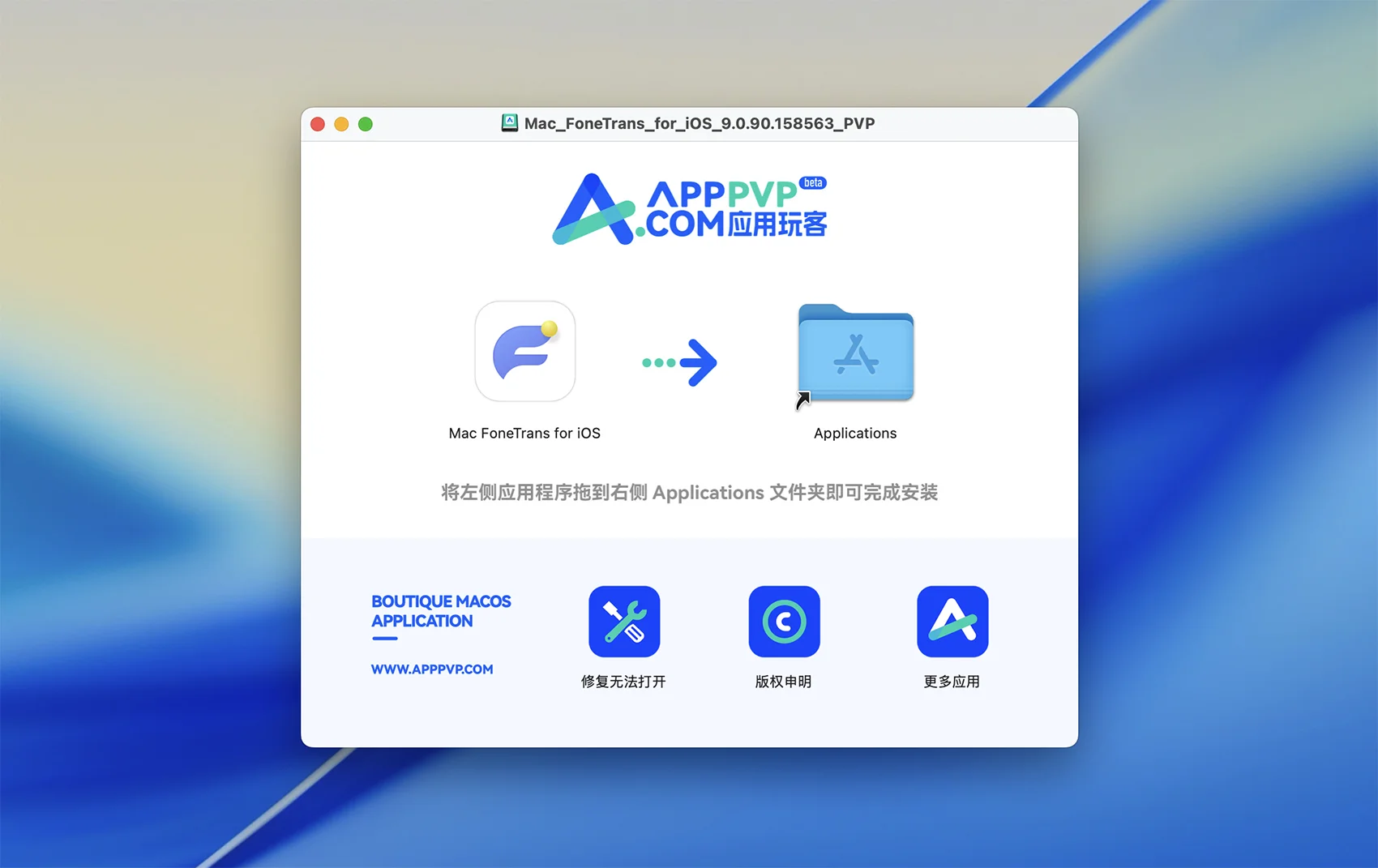The height and width of the screenshot is (868, 1378).
Task: Click the disk image icon in the title bar
Action: click(510, 123)
